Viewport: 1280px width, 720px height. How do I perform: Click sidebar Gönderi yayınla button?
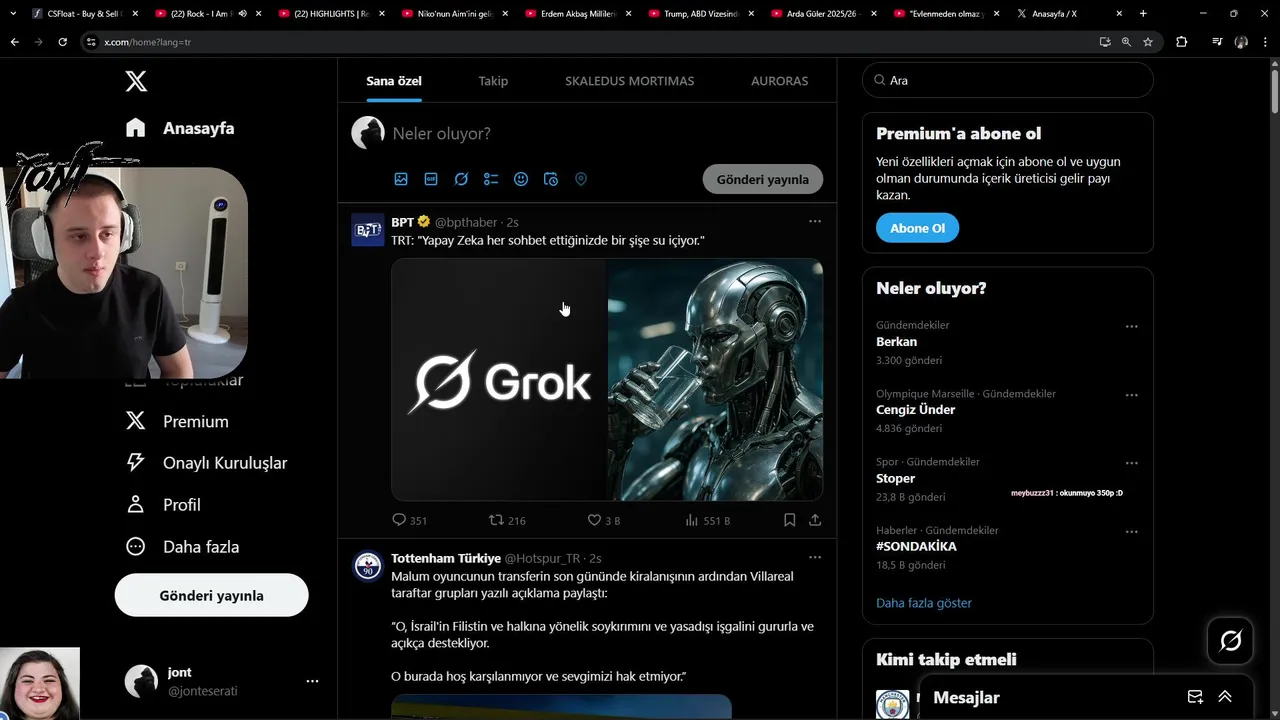coord(212,595)
